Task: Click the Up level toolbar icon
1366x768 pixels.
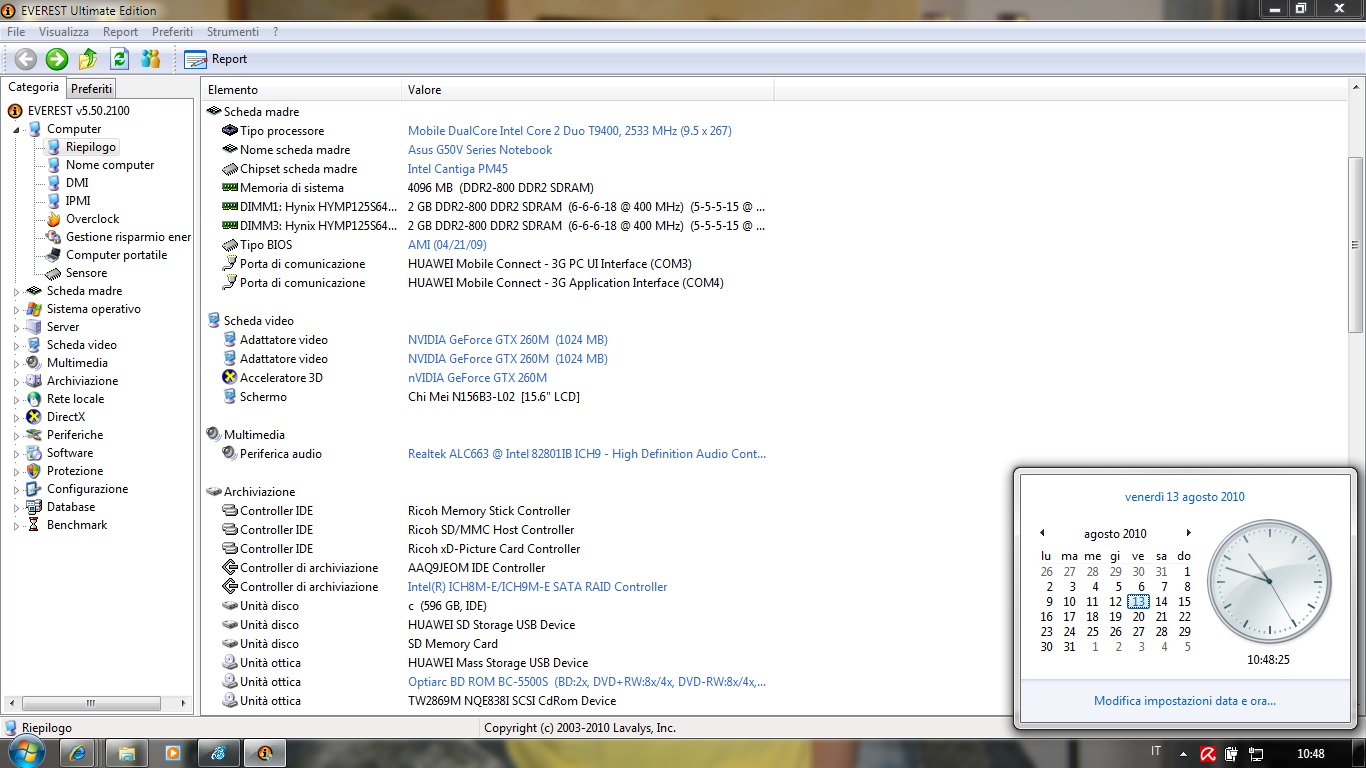Action: (88, 59)
